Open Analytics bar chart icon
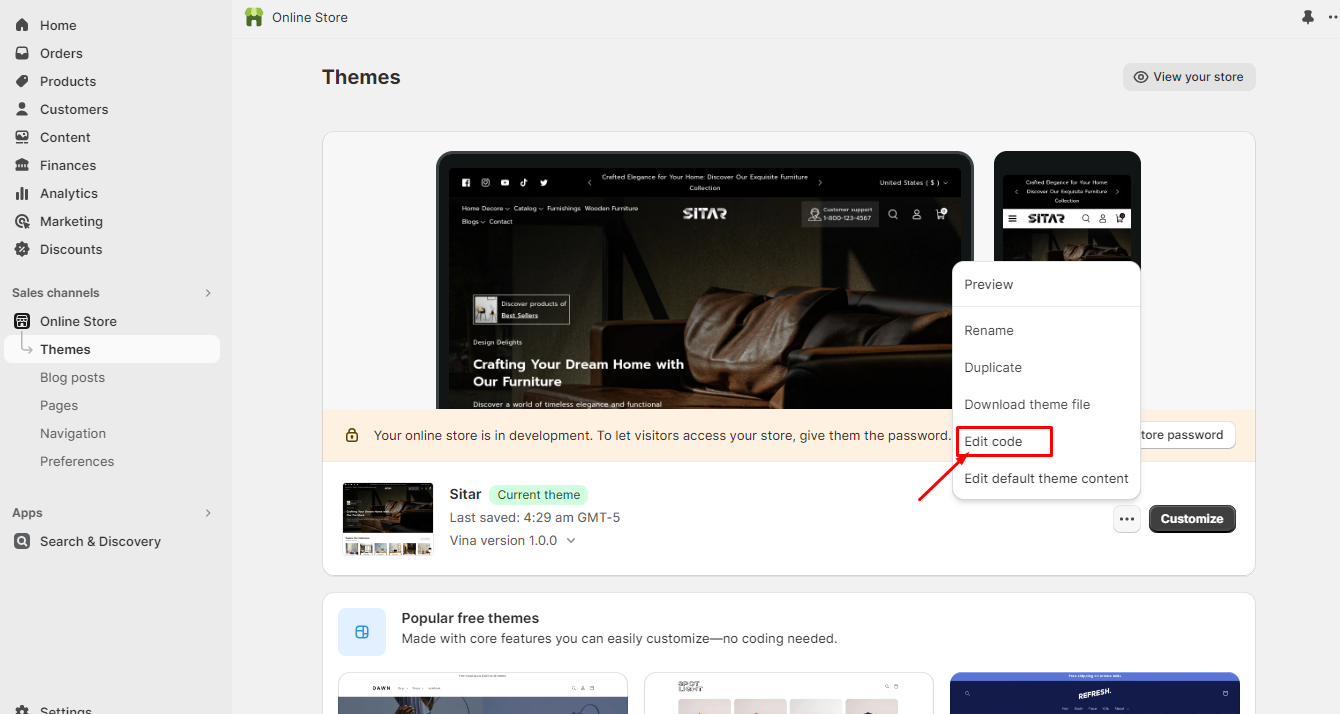The height and width of the screenshot is (714, 1340). tap(22, 193)
